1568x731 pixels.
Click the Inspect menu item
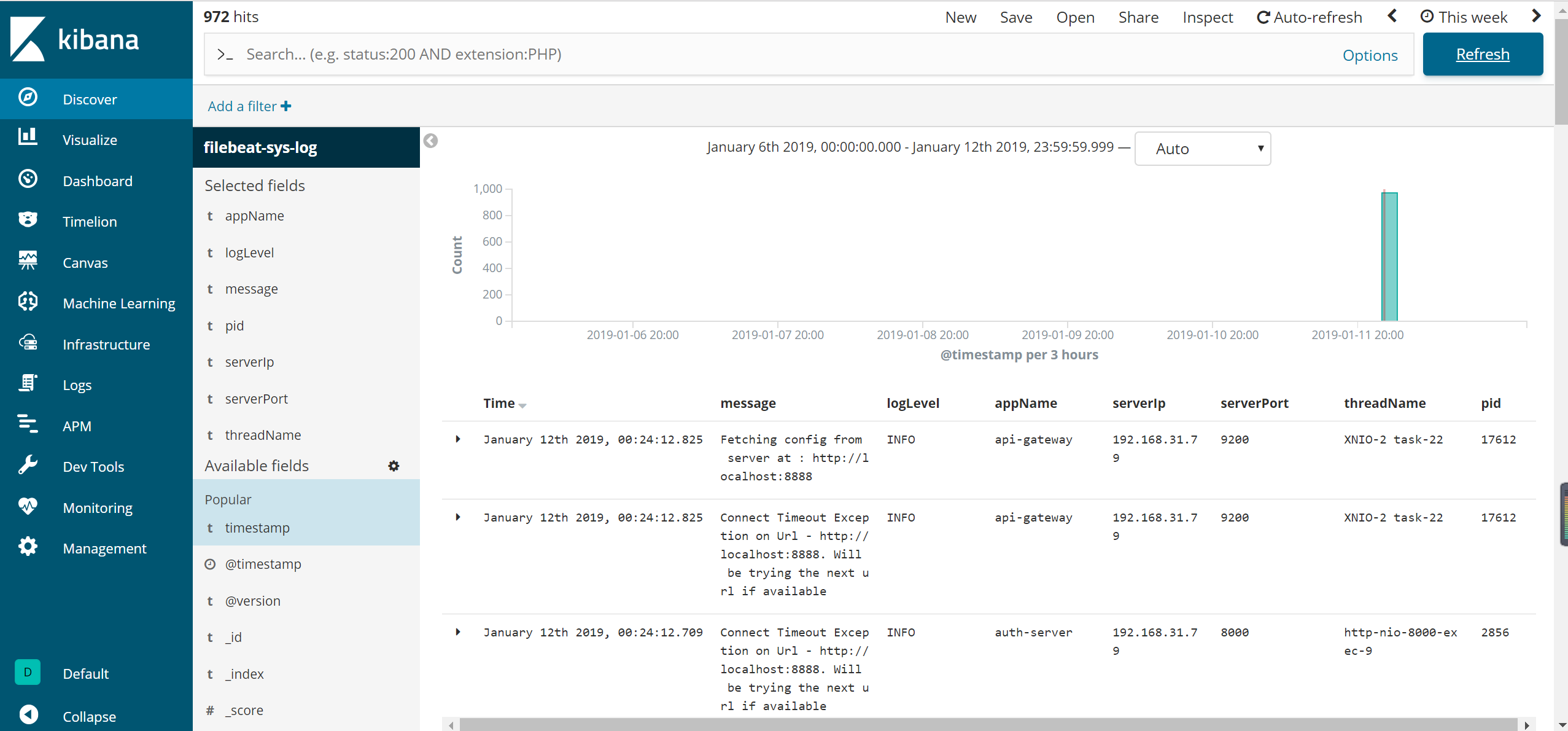click(x=1207, y=17)
